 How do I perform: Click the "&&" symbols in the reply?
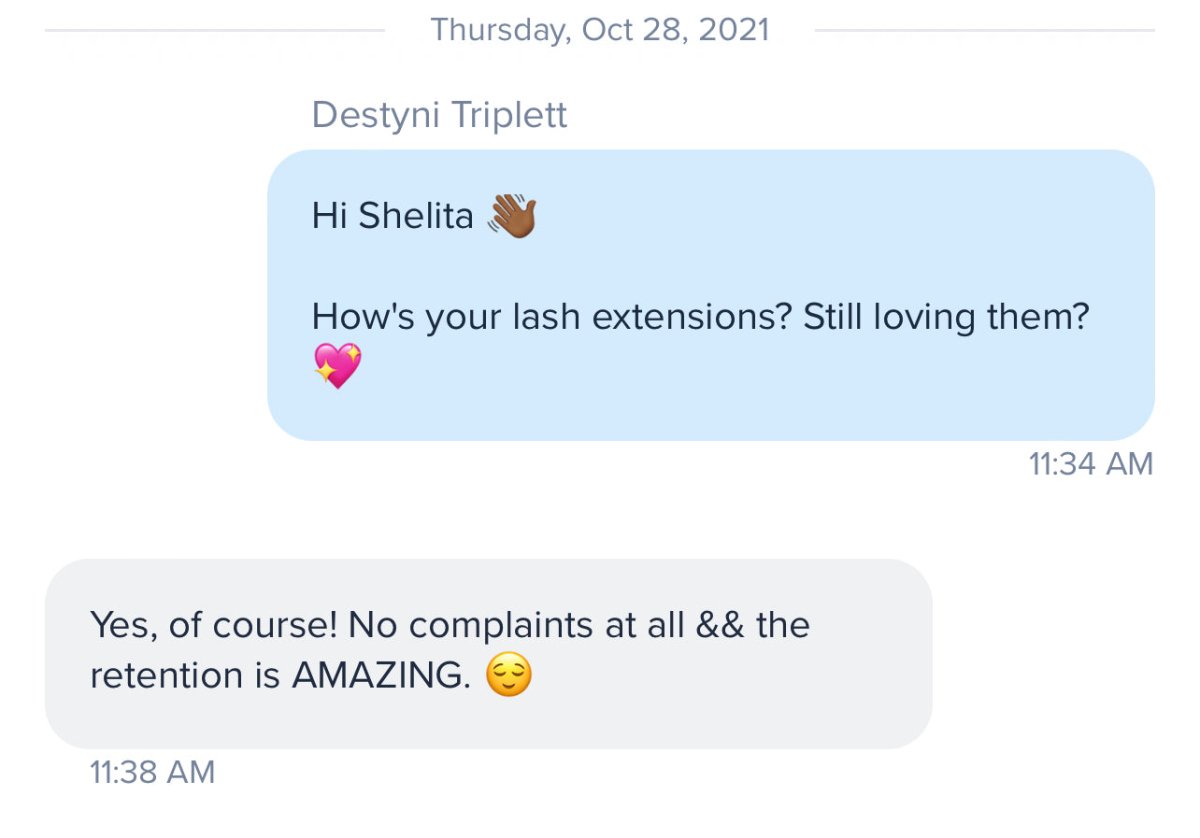[x=720, y=626]
